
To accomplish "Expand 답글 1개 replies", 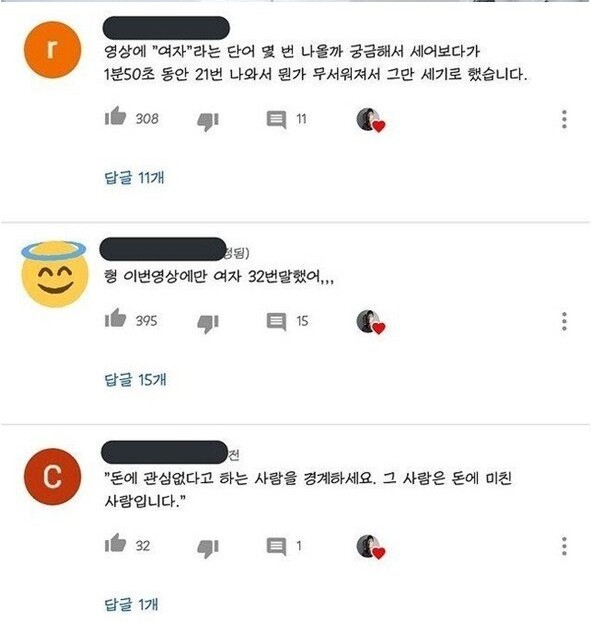I will (x=131, y=605).
